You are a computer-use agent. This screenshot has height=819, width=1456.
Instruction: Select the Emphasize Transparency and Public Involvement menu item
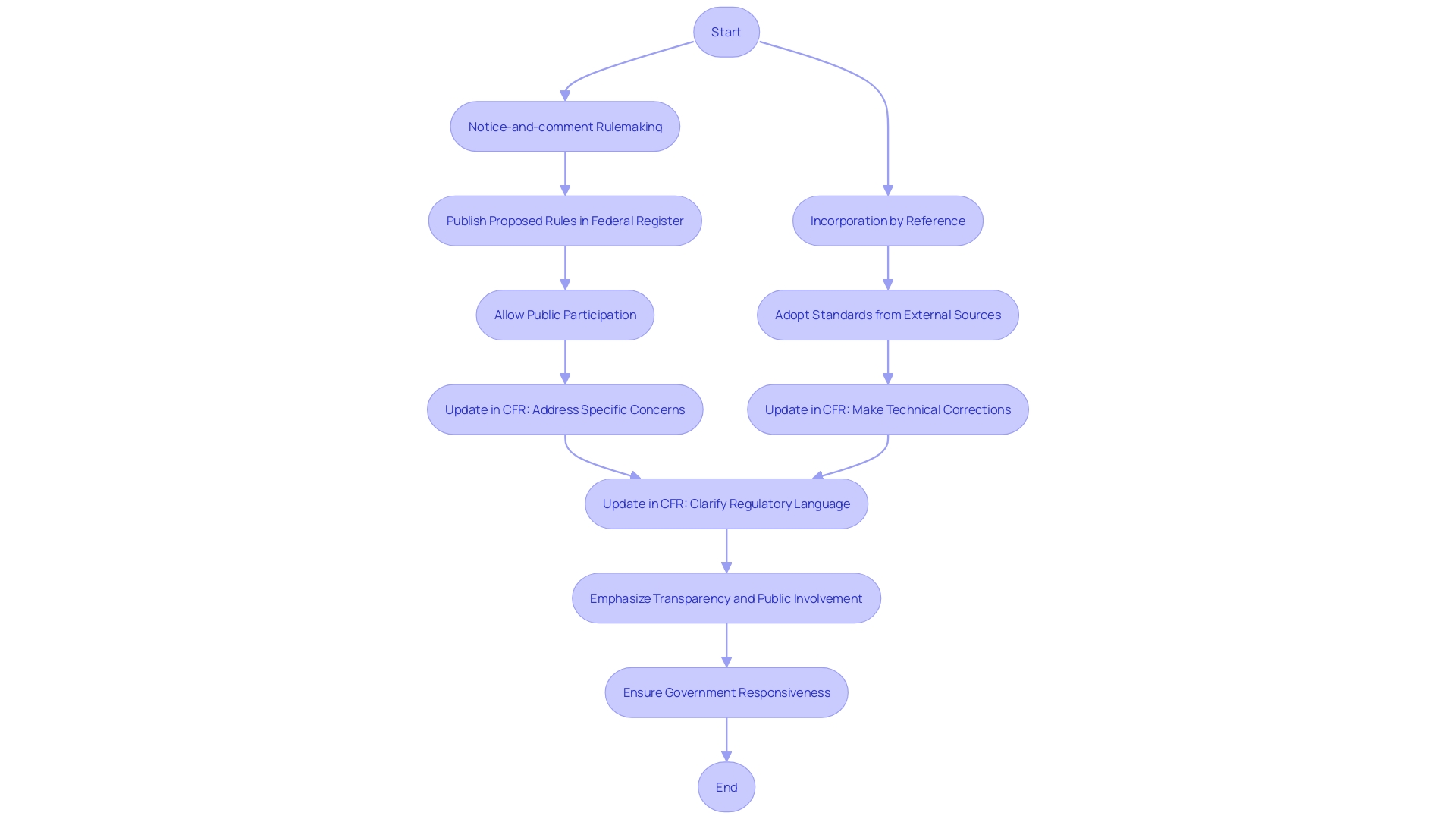(x=727, y=597)
